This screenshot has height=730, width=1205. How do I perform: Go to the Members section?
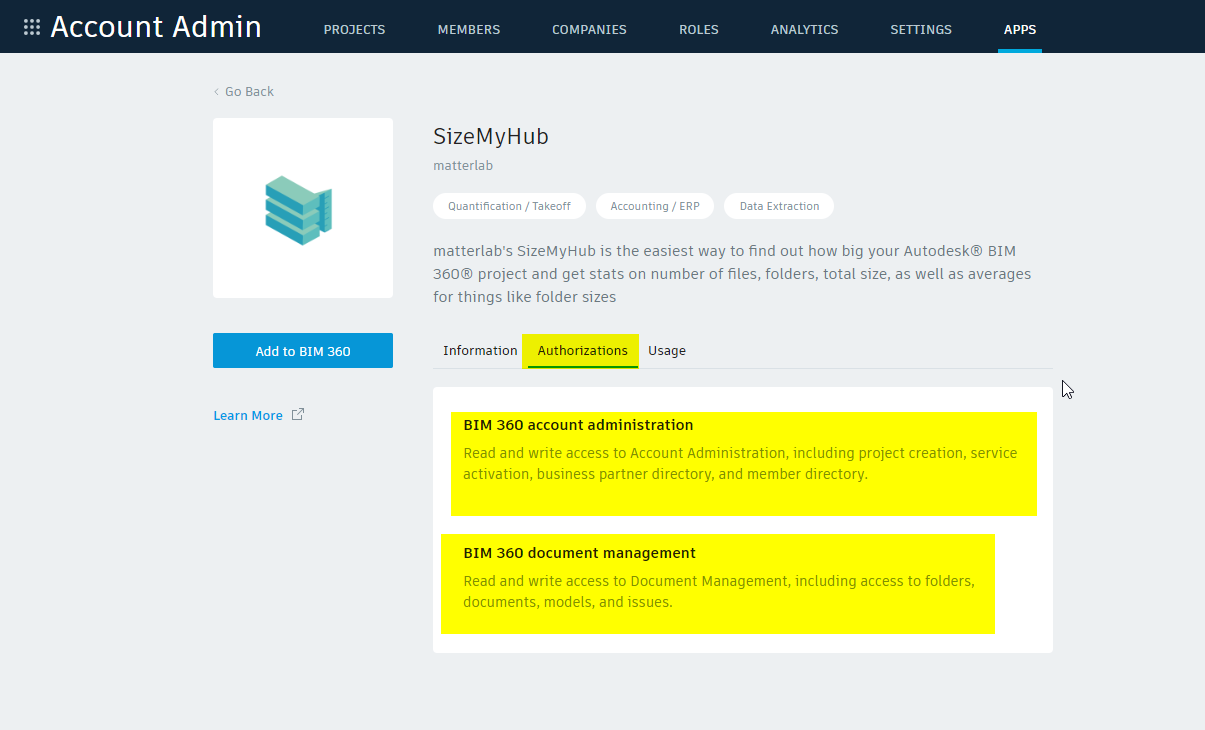pyautogui.click(x=469, y=30)
